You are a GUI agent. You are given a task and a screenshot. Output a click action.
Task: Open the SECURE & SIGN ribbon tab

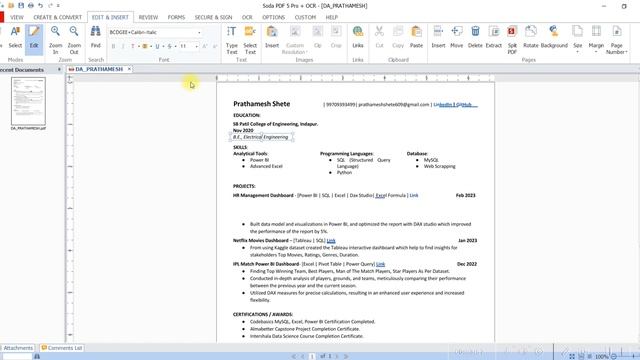[213, 17]
